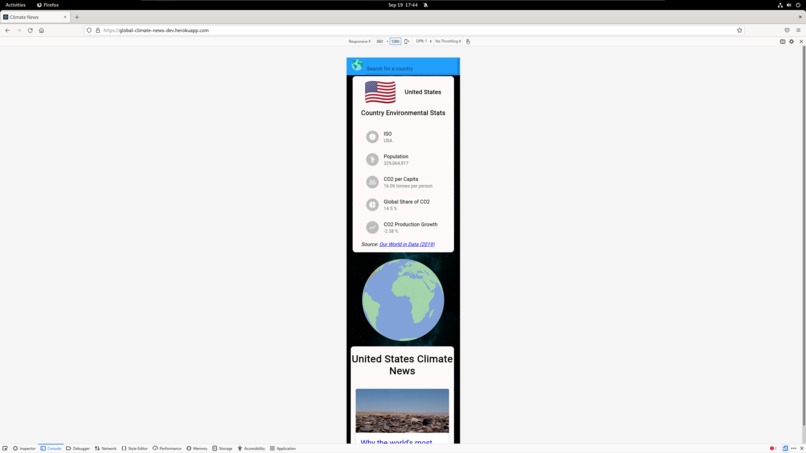Switch to the Network tab
Screen dimensions: 806x453
click(105, 448)
